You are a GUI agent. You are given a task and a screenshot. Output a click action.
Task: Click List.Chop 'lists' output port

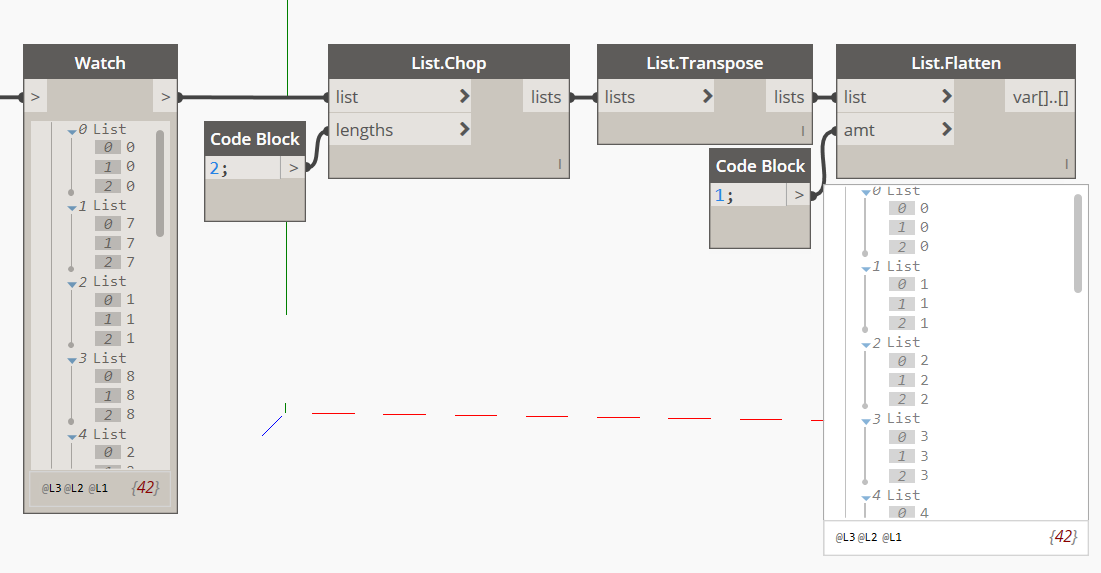pos(546,97)
